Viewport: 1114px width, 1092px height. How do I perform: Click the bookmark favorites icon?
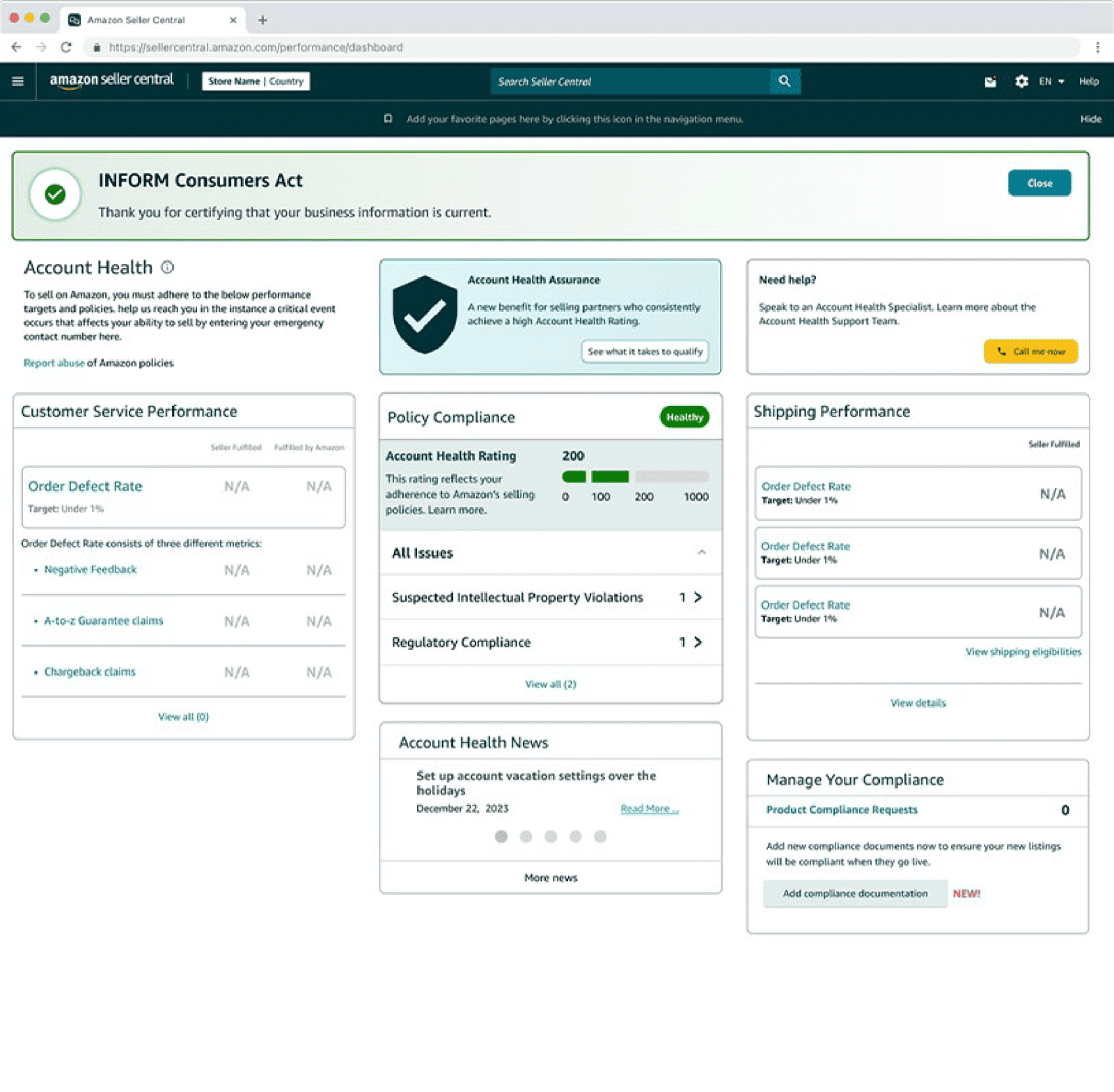click(388, 119)
